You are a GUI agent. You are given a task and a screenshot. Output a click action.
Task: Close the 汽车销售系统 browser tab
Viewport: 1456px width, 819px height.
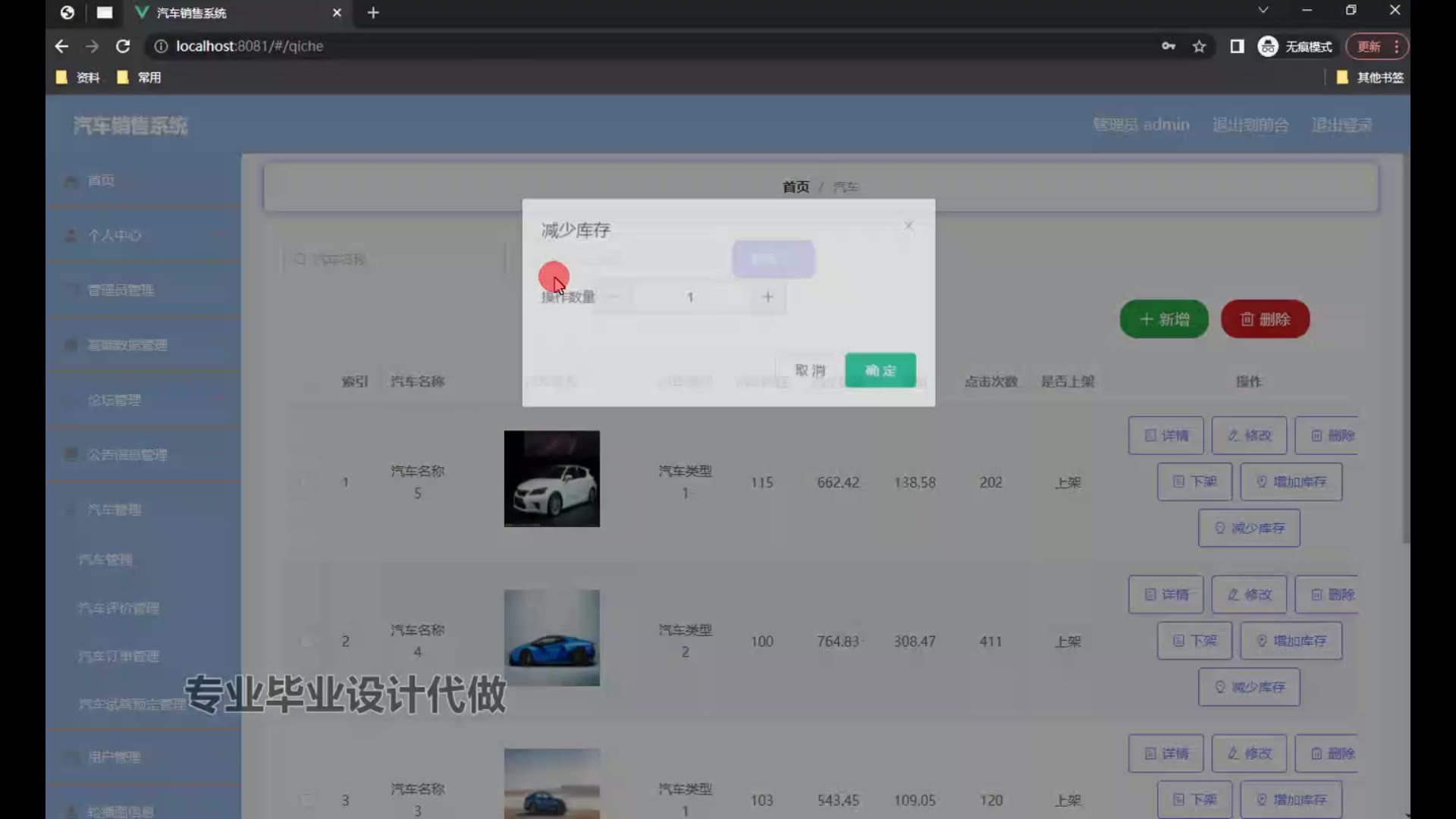(337, 13)
